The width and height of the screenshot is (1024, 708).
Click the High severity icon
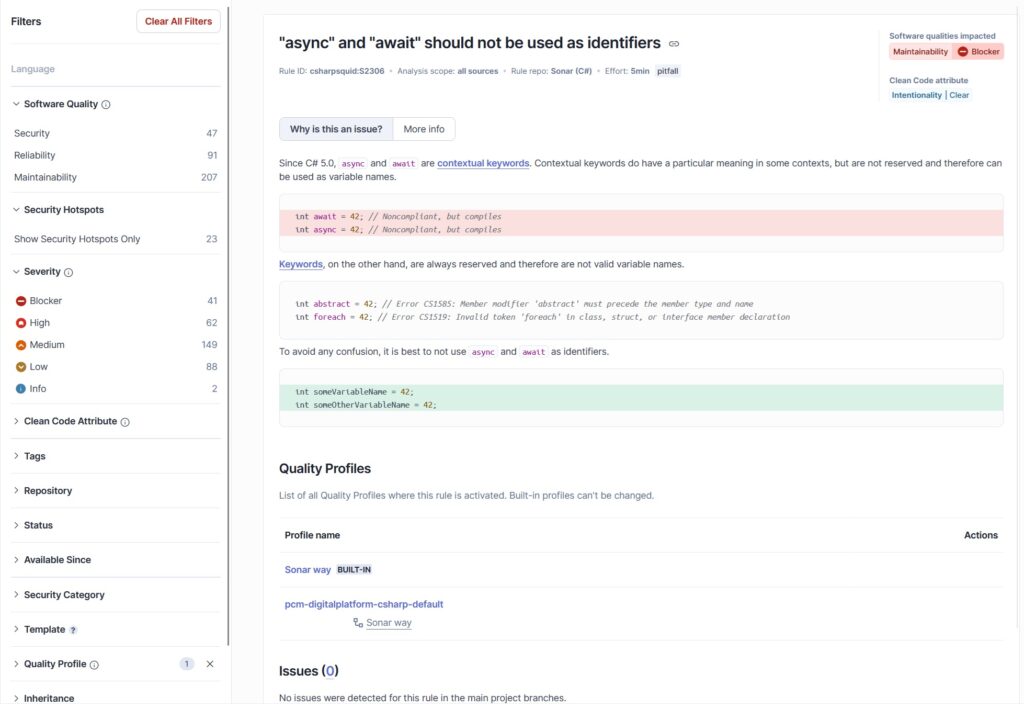pos(21,322)
